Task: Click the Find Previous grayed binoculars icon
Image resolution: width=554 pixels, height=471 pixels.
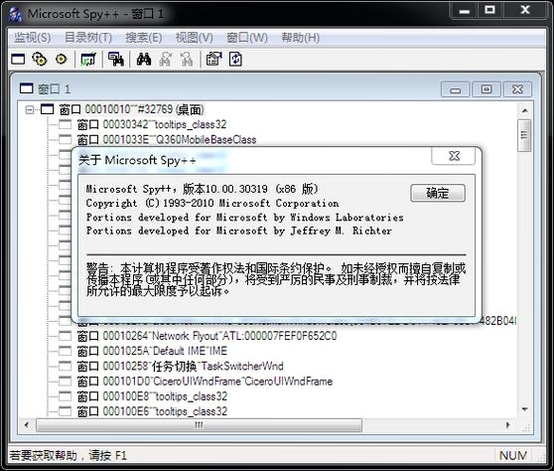Action: click(x=186, y=59)
